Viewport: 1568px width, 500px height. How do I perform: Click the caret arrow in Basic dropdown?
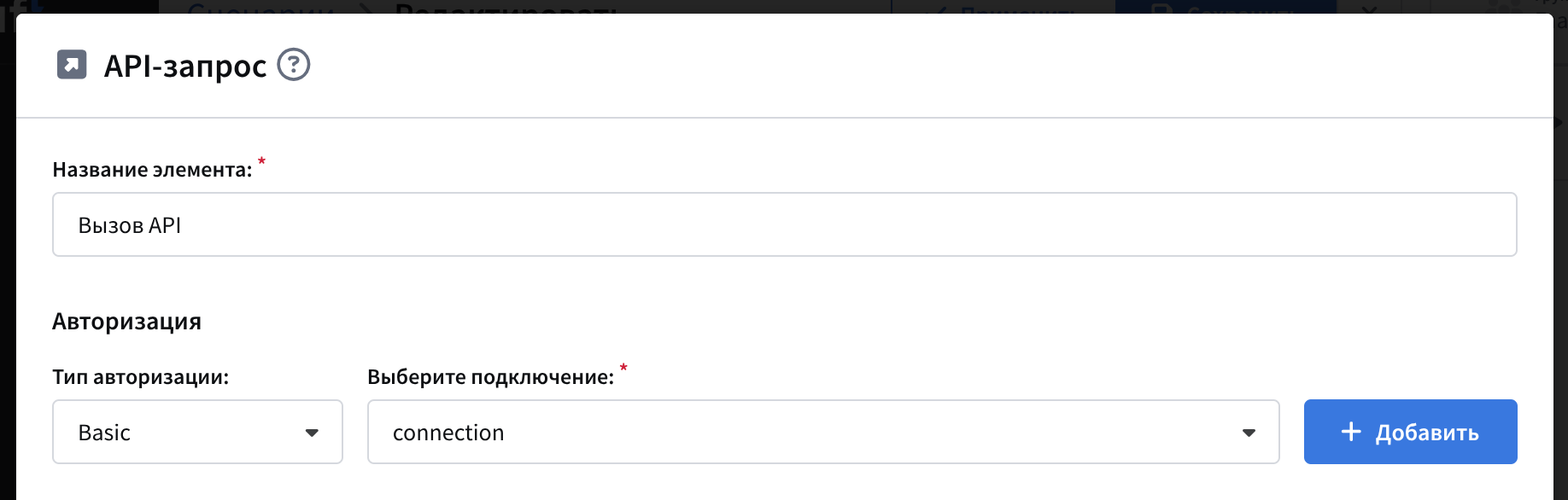312,433
